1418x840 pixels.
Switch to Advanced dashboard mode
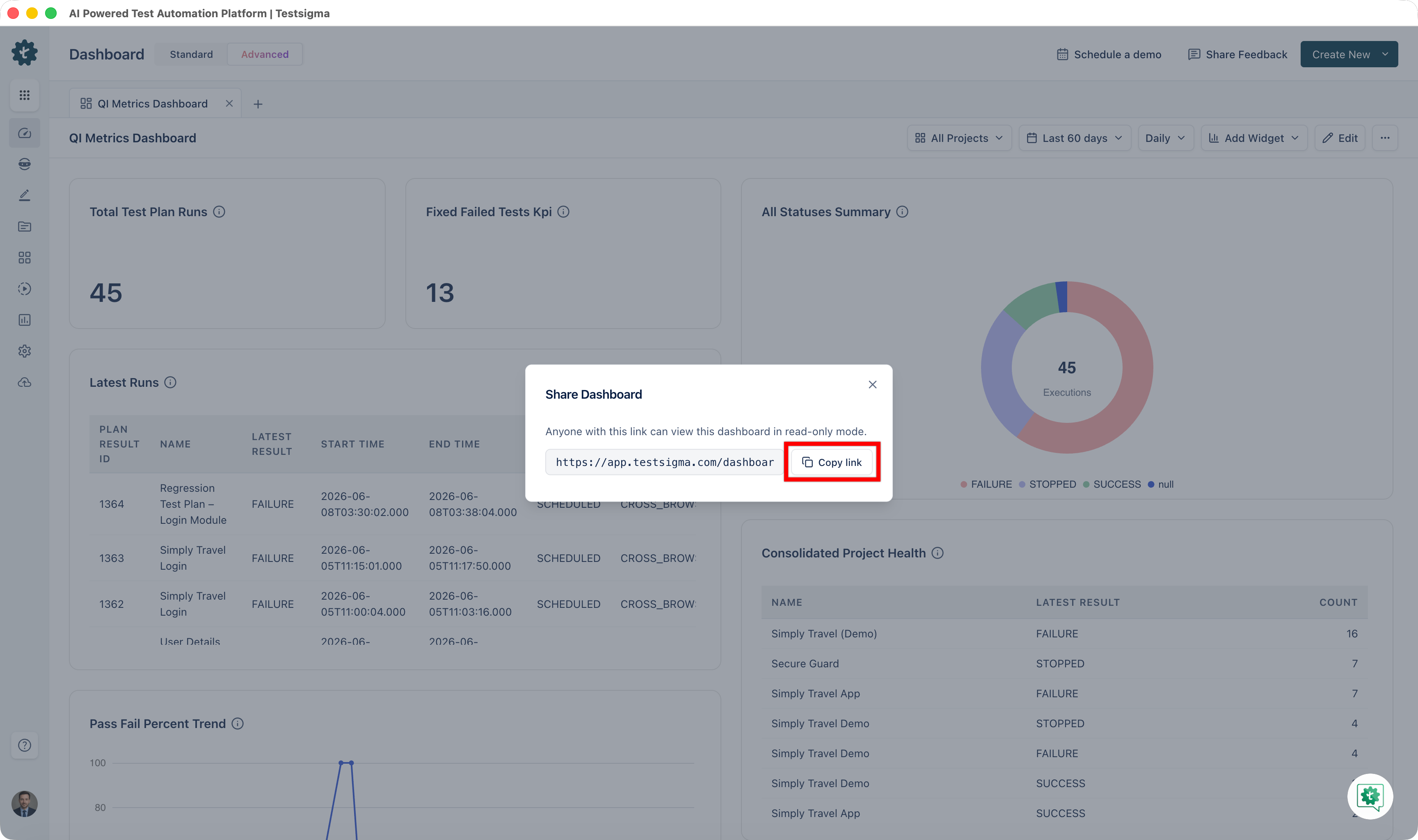tap(265, 54)
